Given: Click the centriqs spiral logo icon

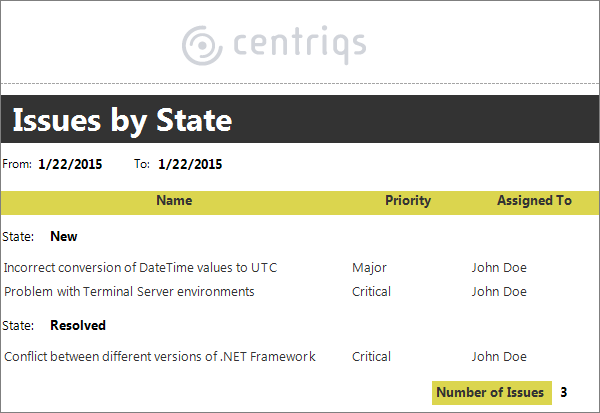Looking at the screenshot, I should point(202,46).
